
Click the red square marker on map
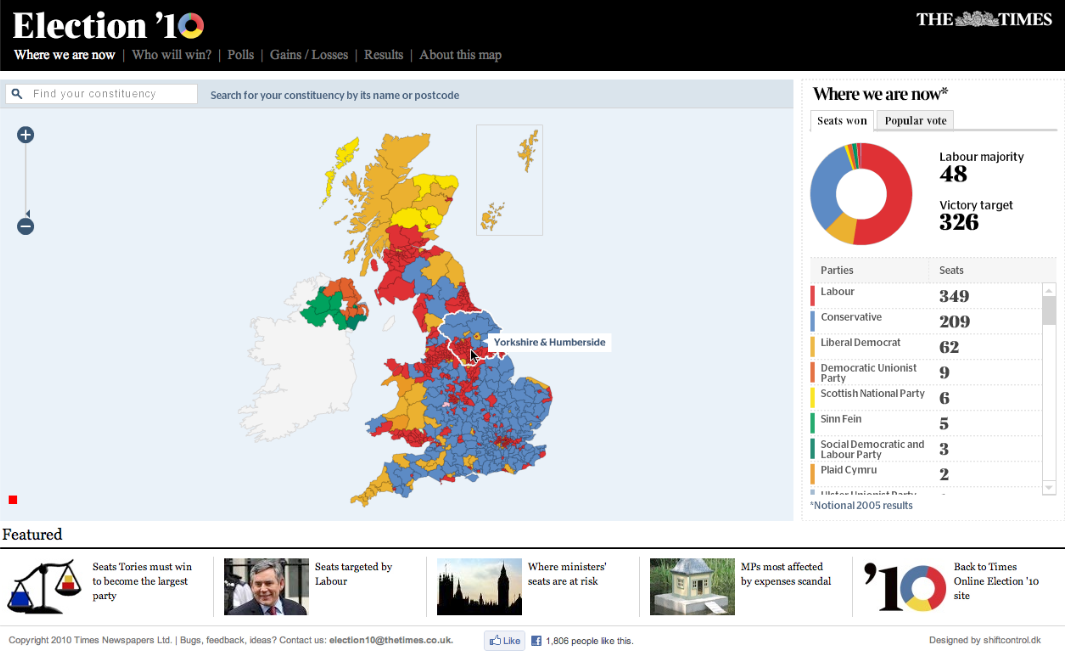click(x=13, y=500)
